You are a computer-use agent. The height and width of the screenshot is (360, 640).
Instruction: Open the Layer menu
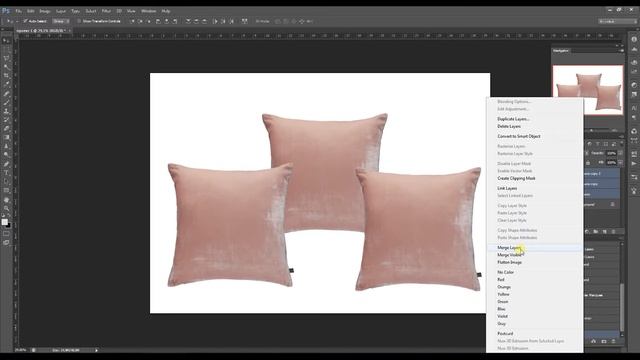click(61, 11)
